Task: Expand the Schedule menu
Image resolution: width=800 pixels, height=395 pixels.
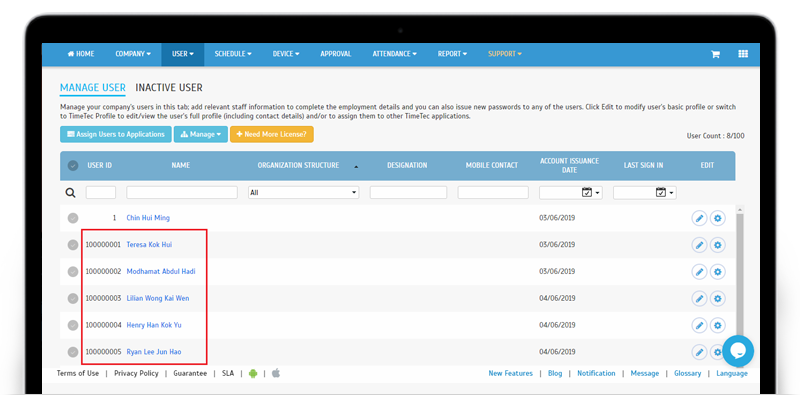Action: coord(233,54)
